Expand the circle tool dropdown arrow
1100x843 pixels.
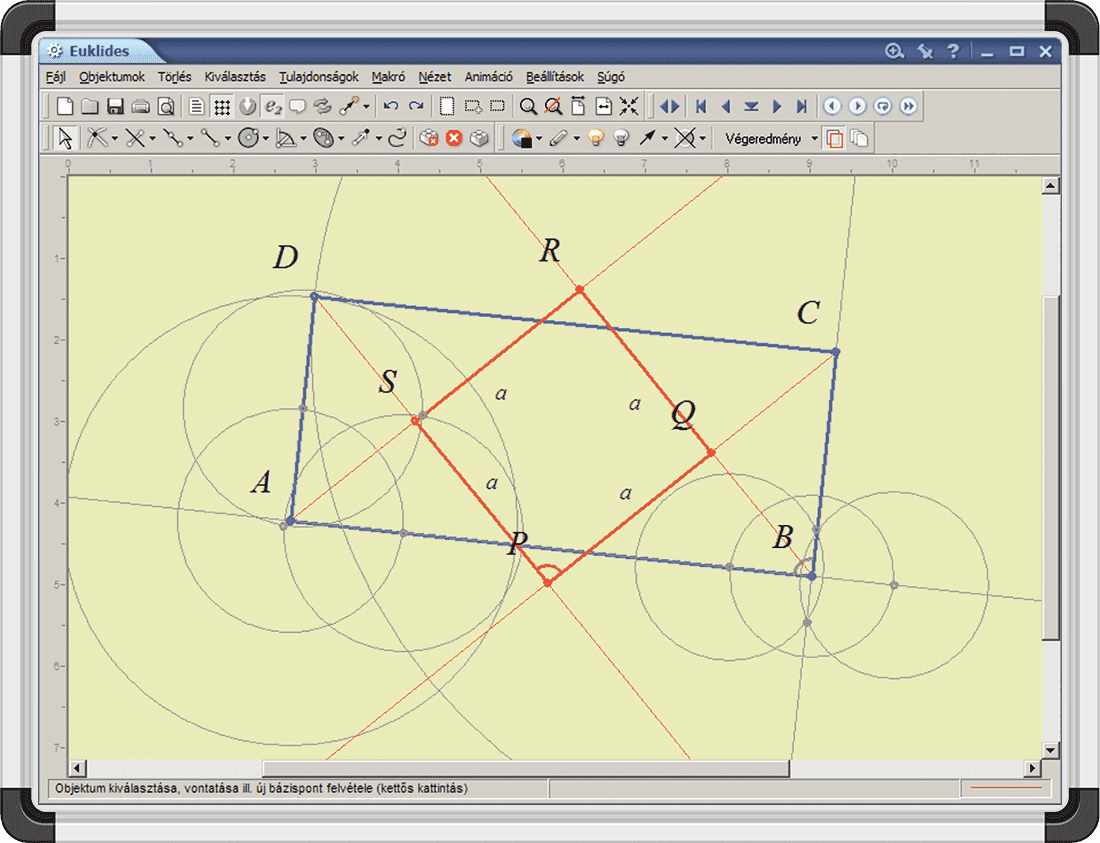coord(265,139)
